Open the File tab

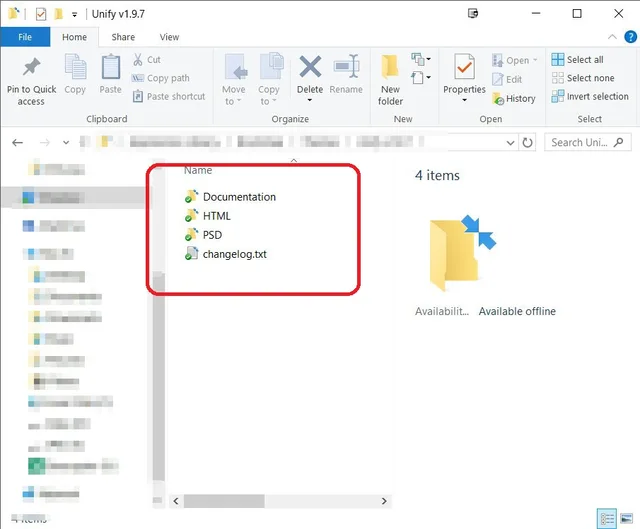pos(25,37)
